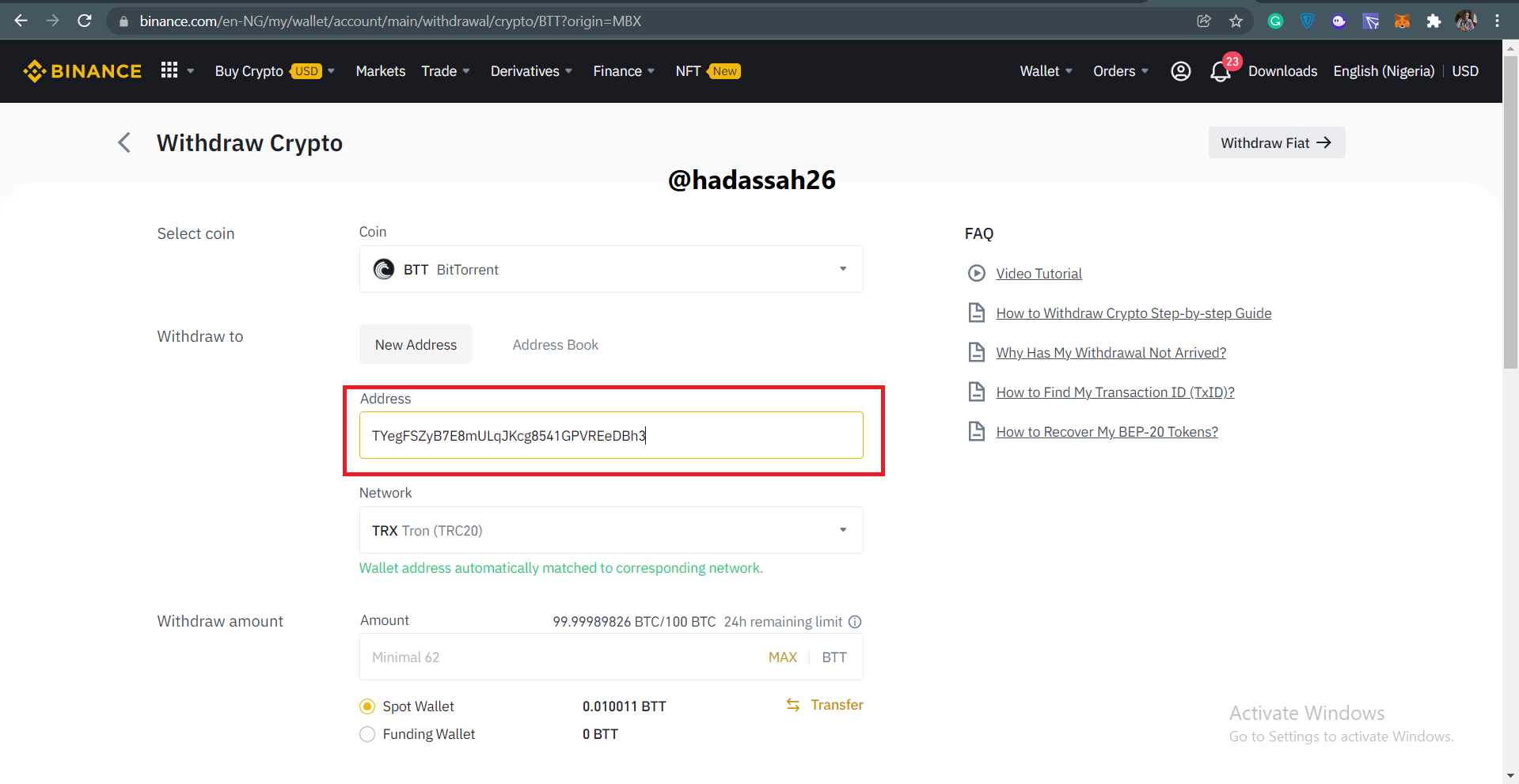Open the Markets page
1519x784 pixels.
(381, 71)
